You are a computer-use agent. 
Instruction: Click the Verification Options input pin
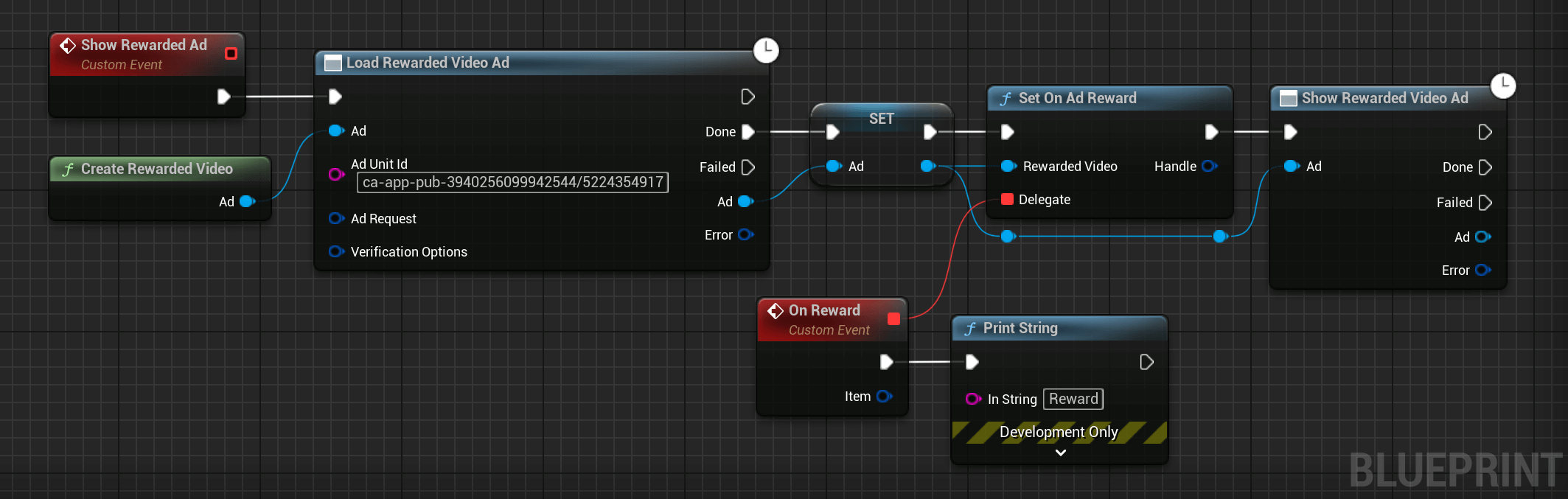tap(336, 251)
